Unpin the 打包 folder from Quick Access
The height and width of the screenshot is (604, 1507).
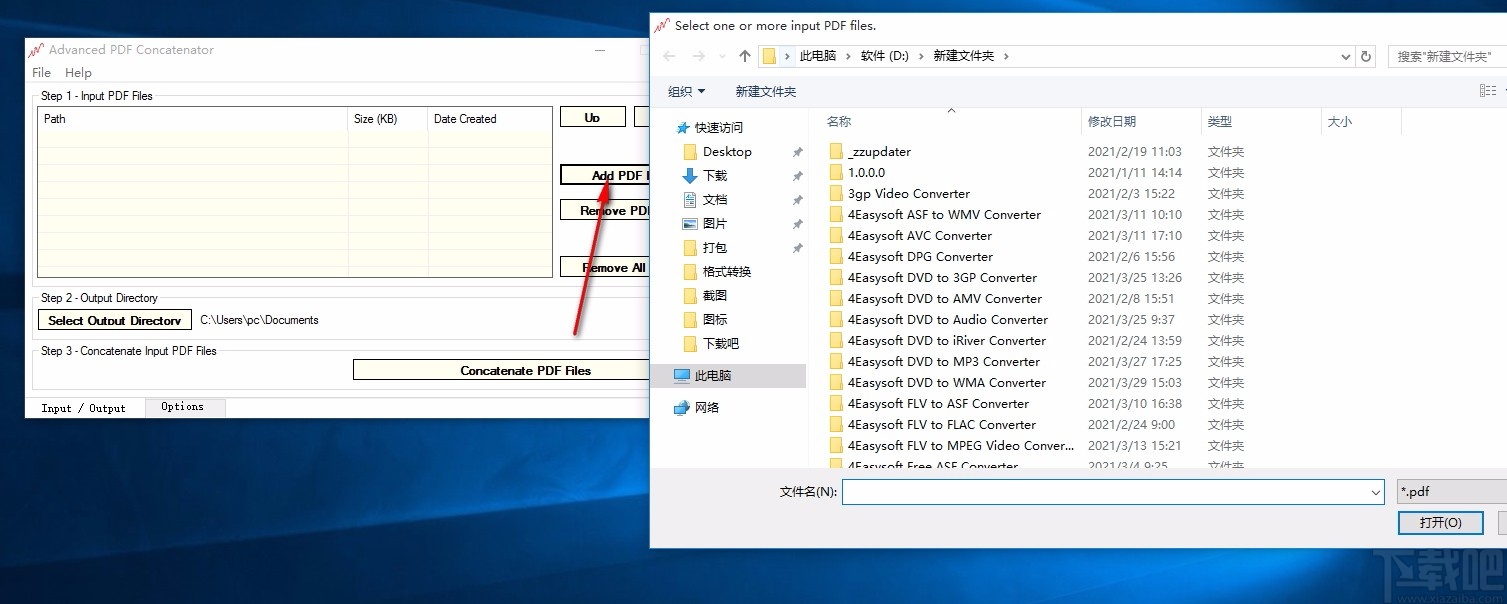pos(796,247)
